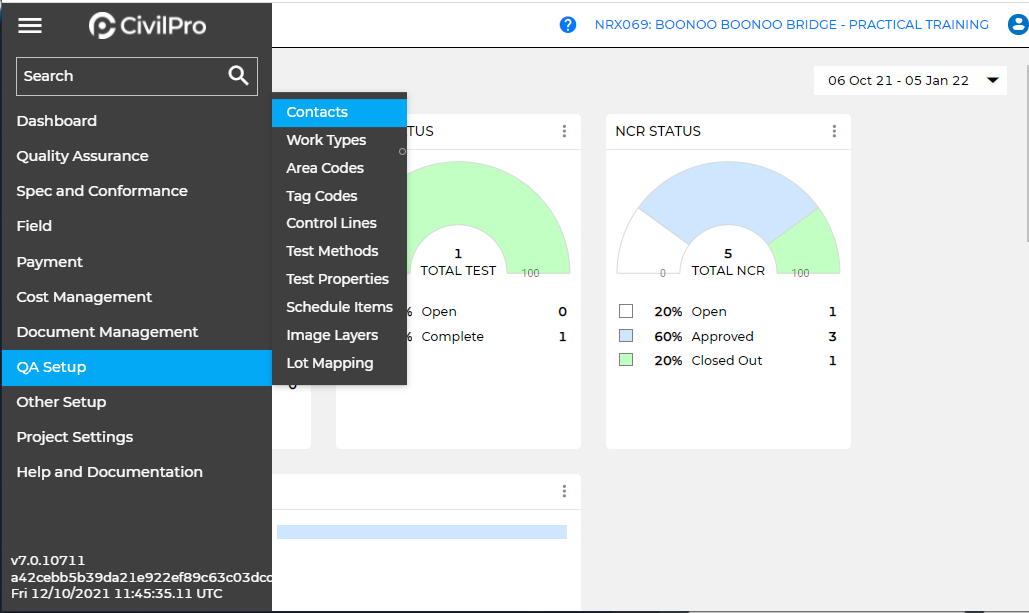Open Help and Documentation
The height and width of the screenshot is (613, 1029).
[x=109, y=472]
